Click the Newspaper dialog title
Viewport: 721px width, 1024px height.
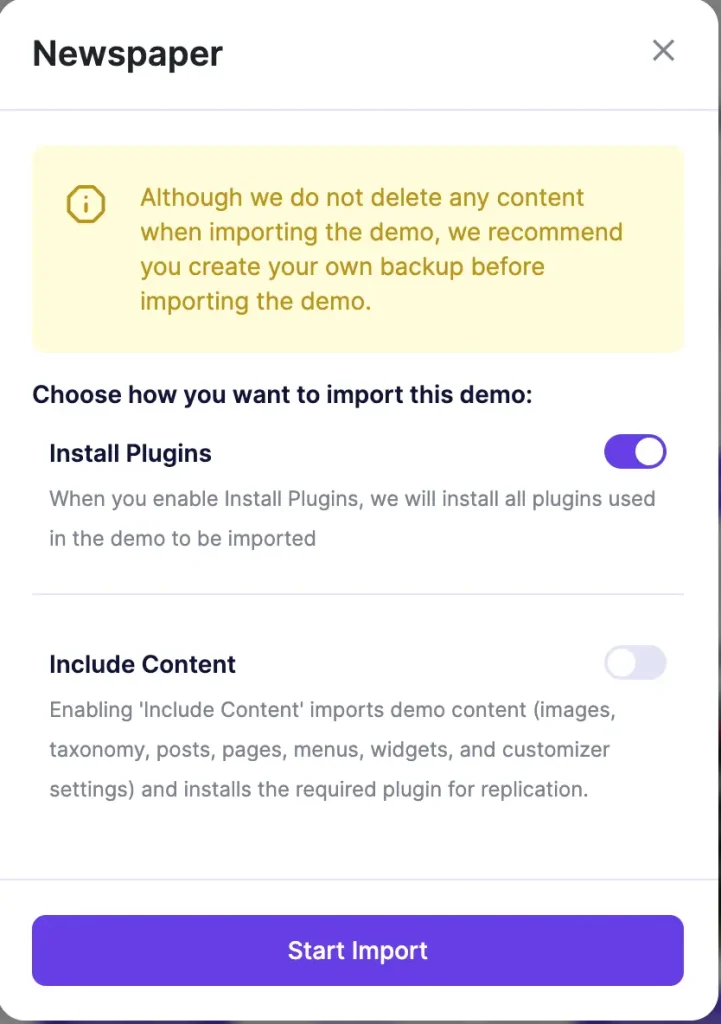(x=128, y=53)
